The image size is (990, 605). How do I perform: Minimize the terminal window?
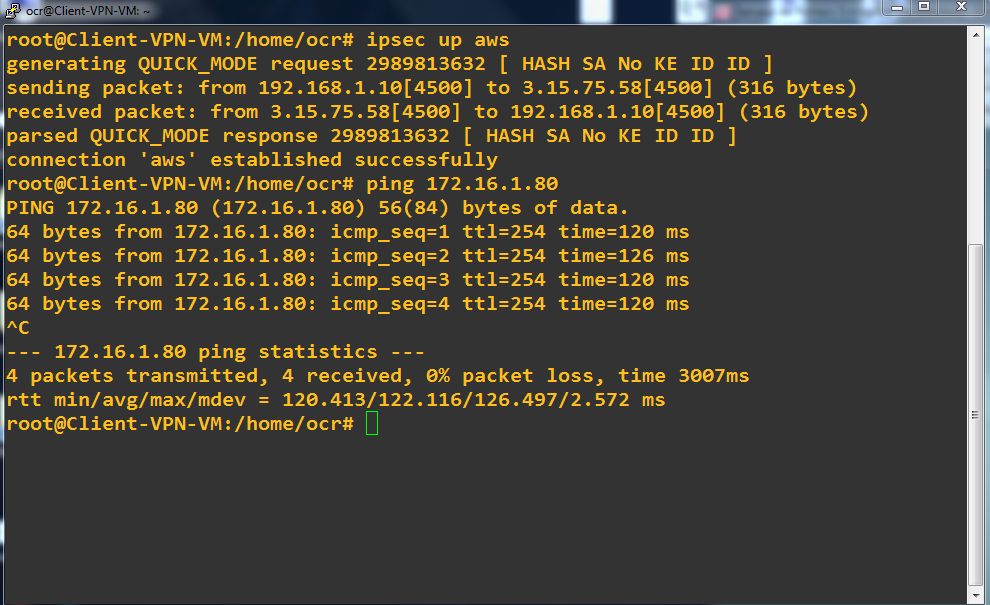[892, 8]
